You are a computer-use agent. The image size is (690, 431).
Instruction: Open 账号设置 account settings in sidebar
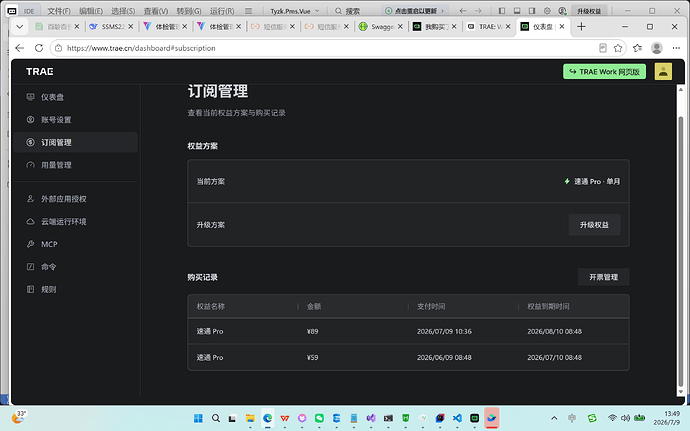coord(75,120)
